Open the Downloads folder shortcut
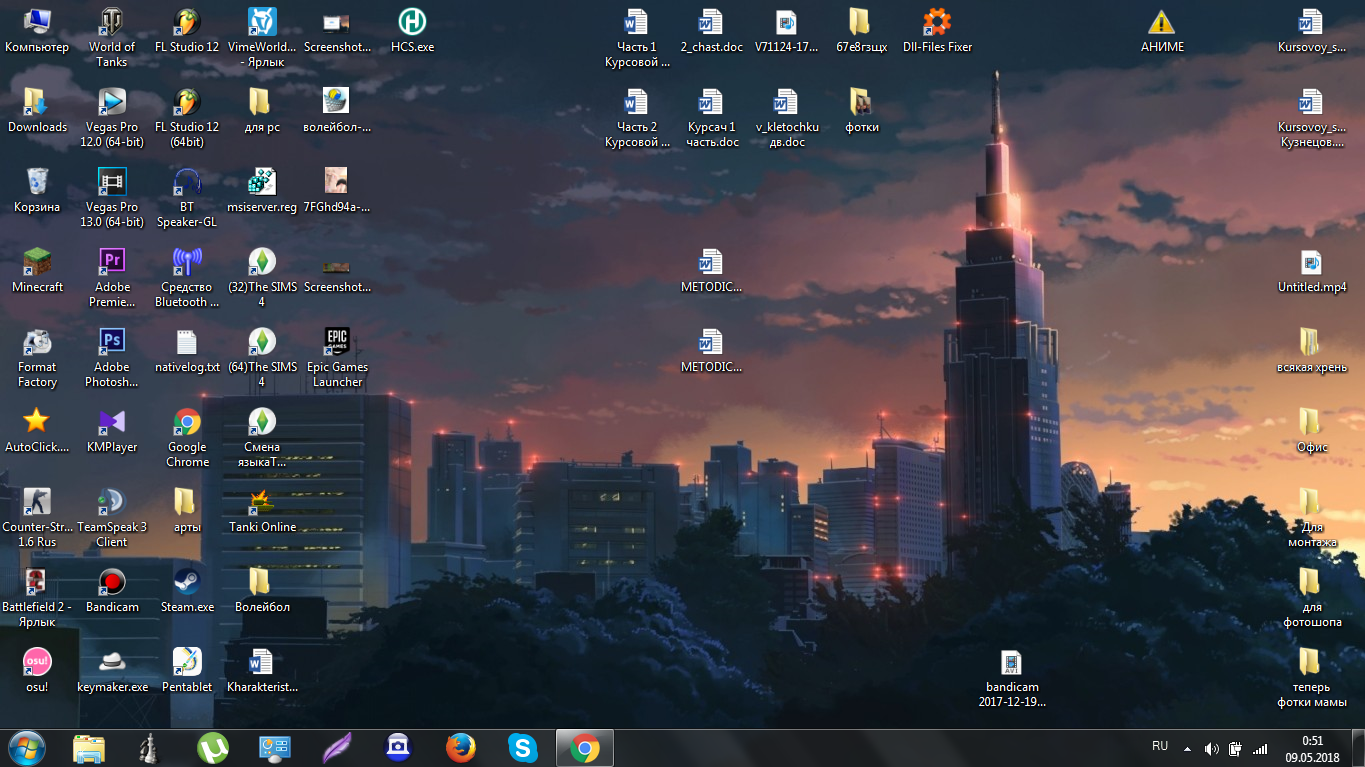 37,110
